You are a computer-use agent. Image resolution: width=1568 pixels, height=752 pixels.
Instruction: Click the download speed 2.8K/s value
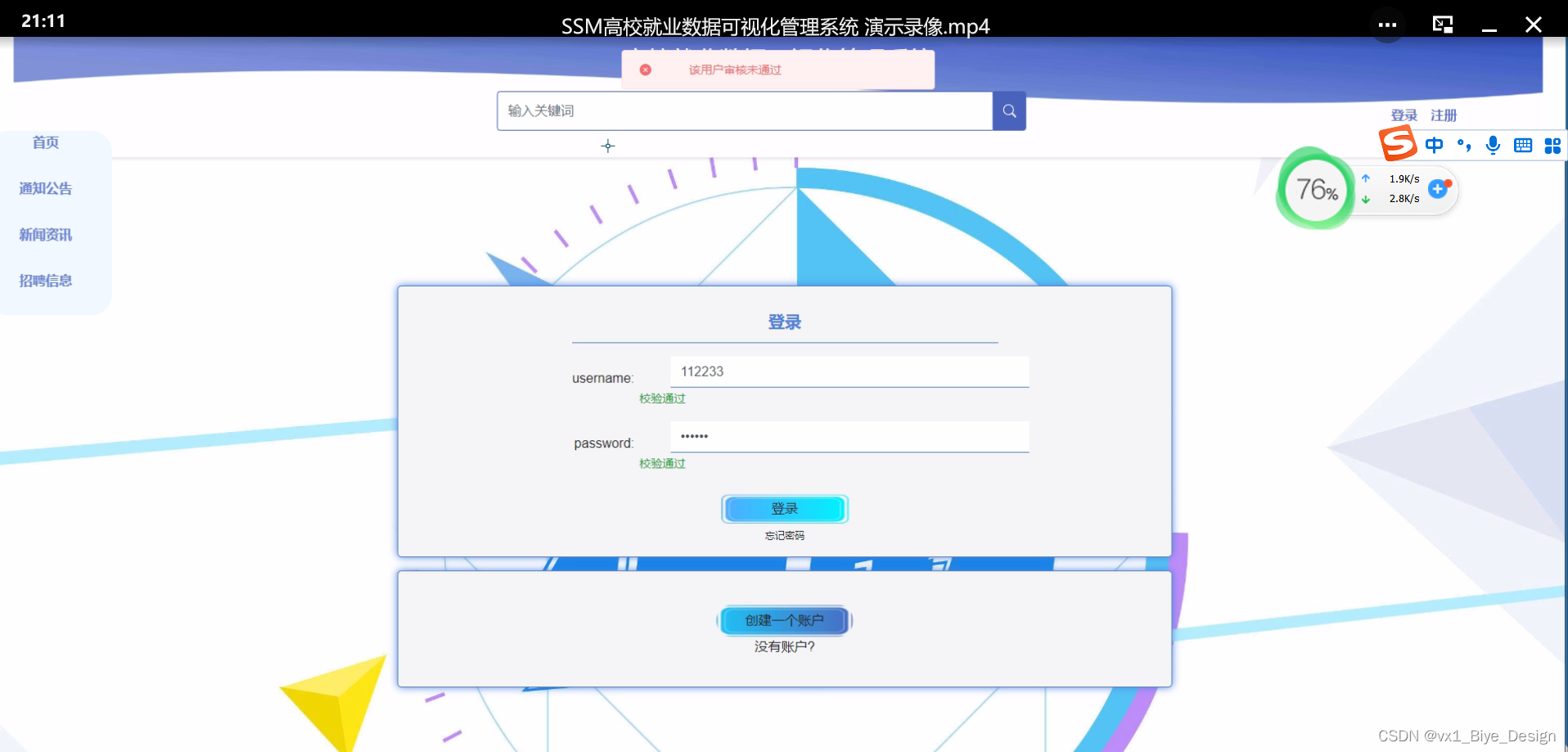click(1404, 198)
